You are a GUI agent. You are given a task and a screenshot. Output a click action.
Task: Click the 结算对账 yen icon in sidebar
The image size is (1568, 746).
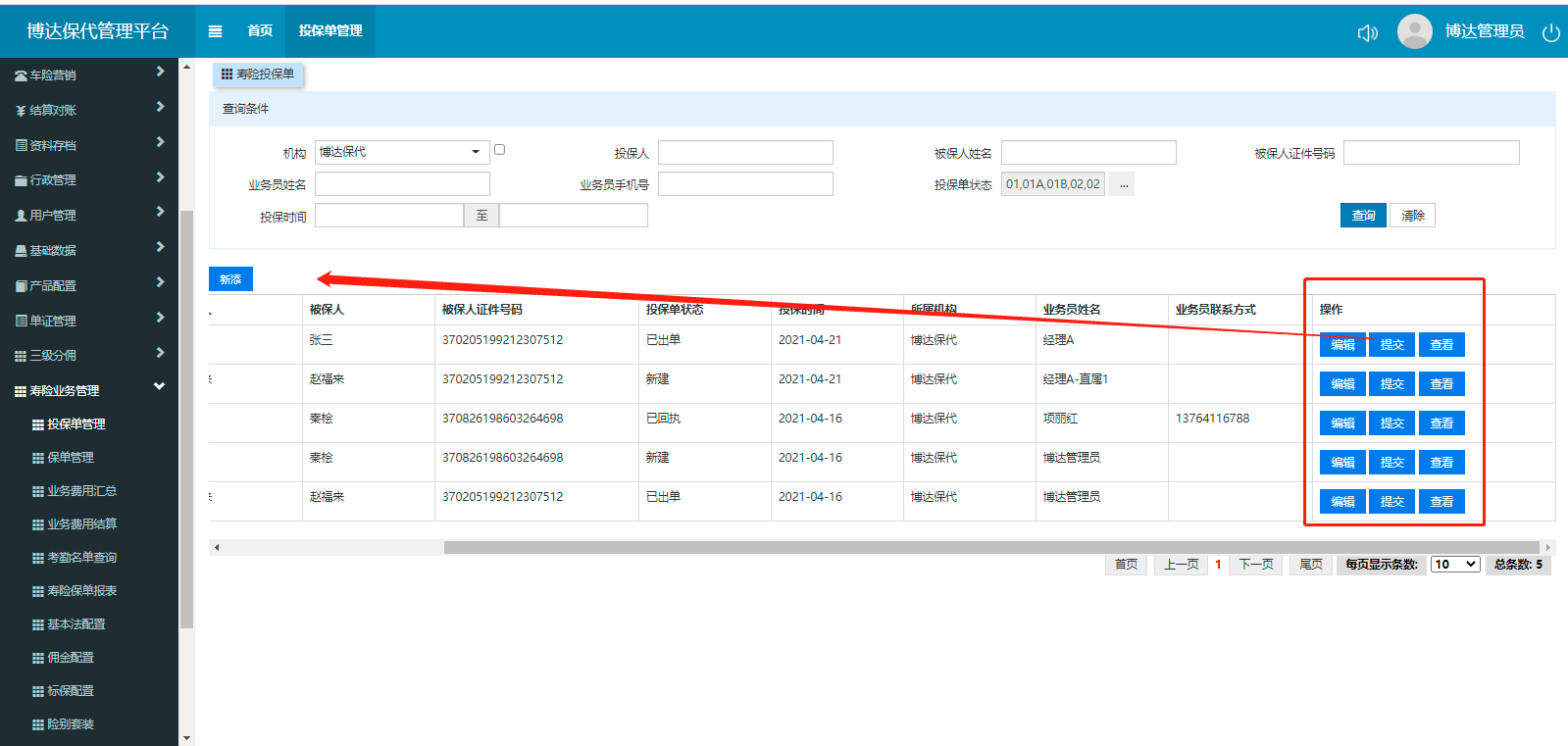pyautogui.click(x=21, y=111)
